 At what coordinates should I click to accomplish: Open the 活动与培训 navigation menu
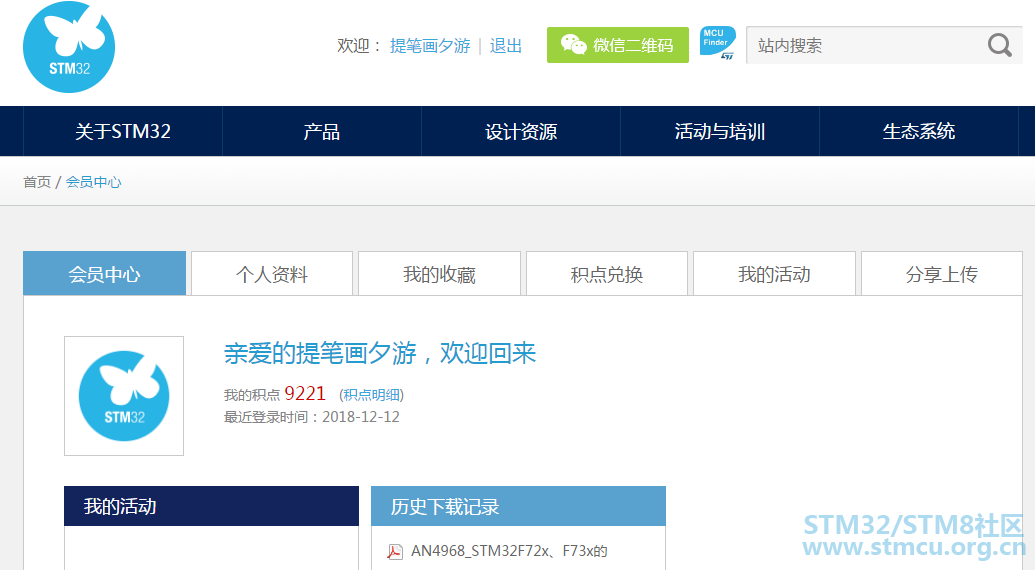tap(719, 131)
